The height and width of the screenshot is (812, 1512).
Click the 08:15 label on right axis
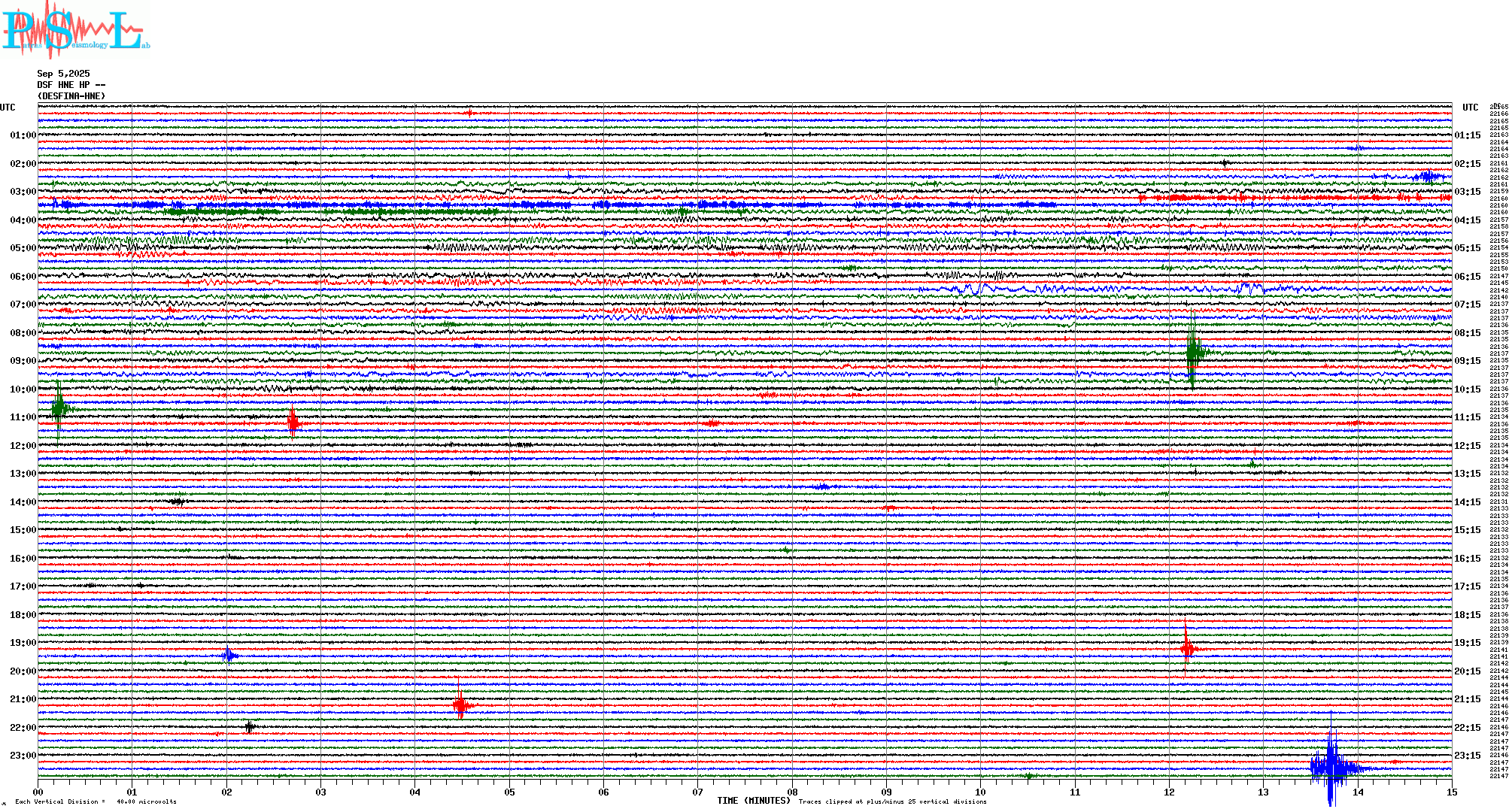[x=1468, y=333]
